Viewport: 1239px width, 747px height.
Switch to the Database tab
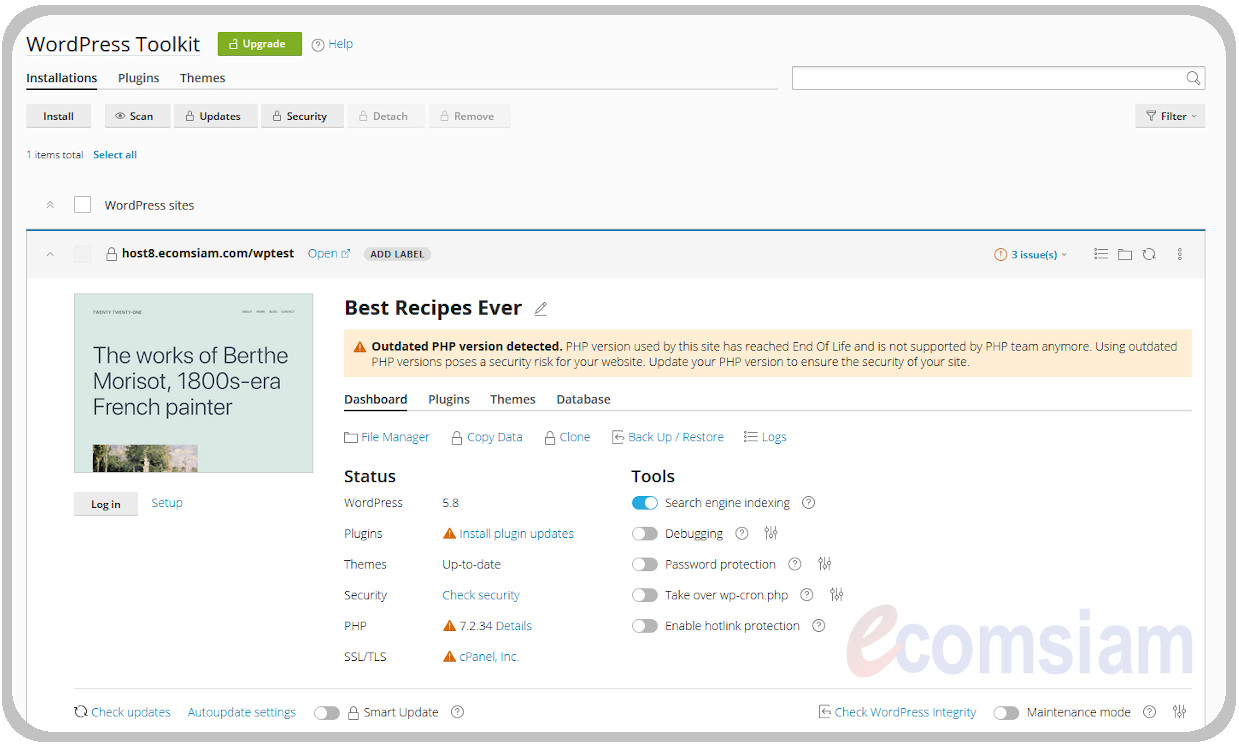pyautogui.click(x=583, y=399)
